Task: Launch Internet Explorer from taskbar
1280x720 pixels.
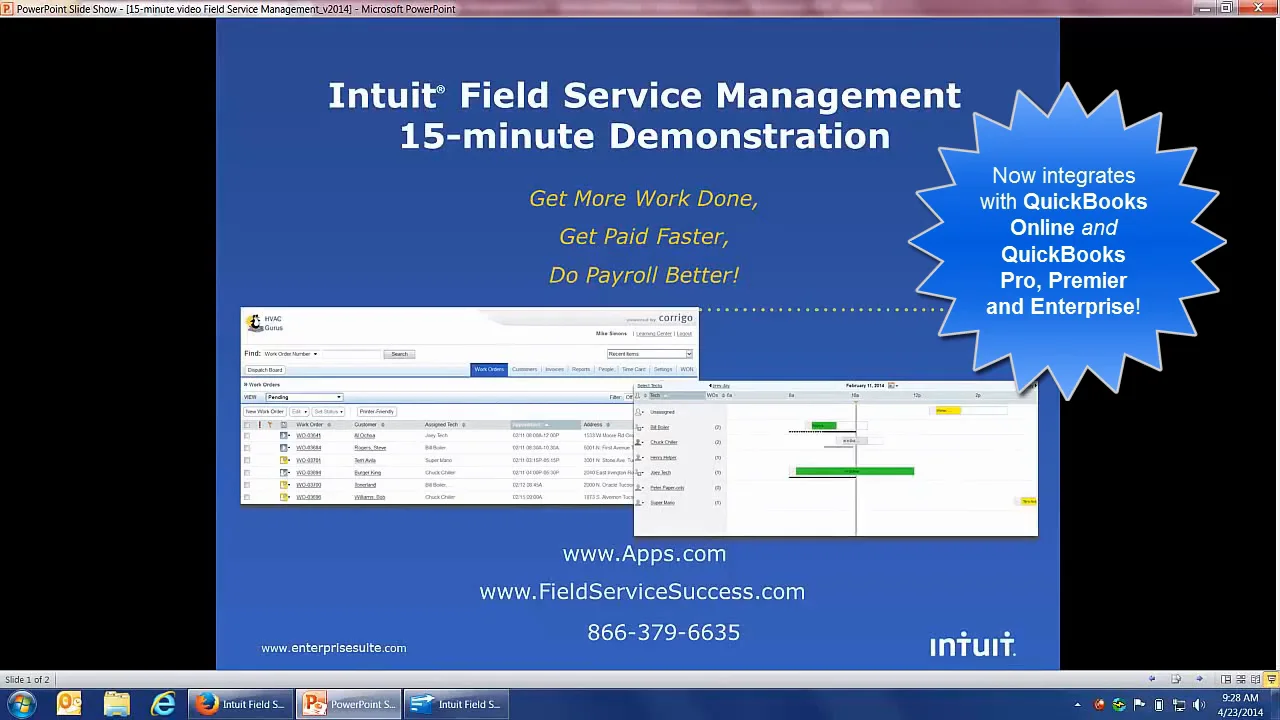Action: [x=163, y=704]
